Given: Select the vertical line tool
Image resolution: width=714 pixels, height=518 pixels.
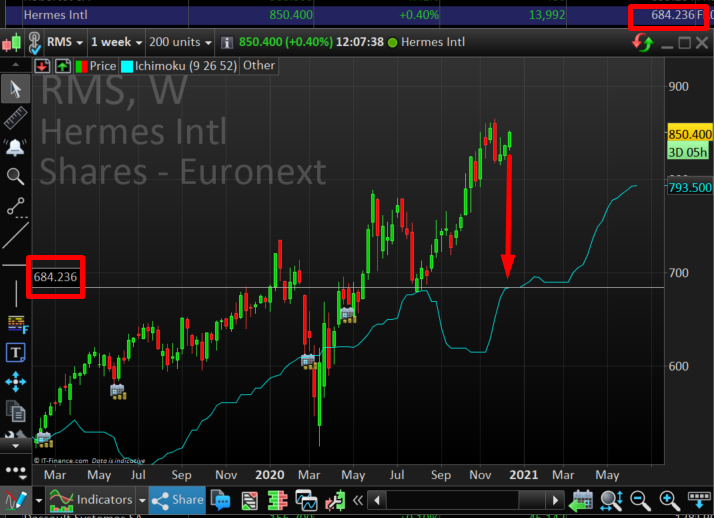Looking at the screenshot, I should [16, 294].
